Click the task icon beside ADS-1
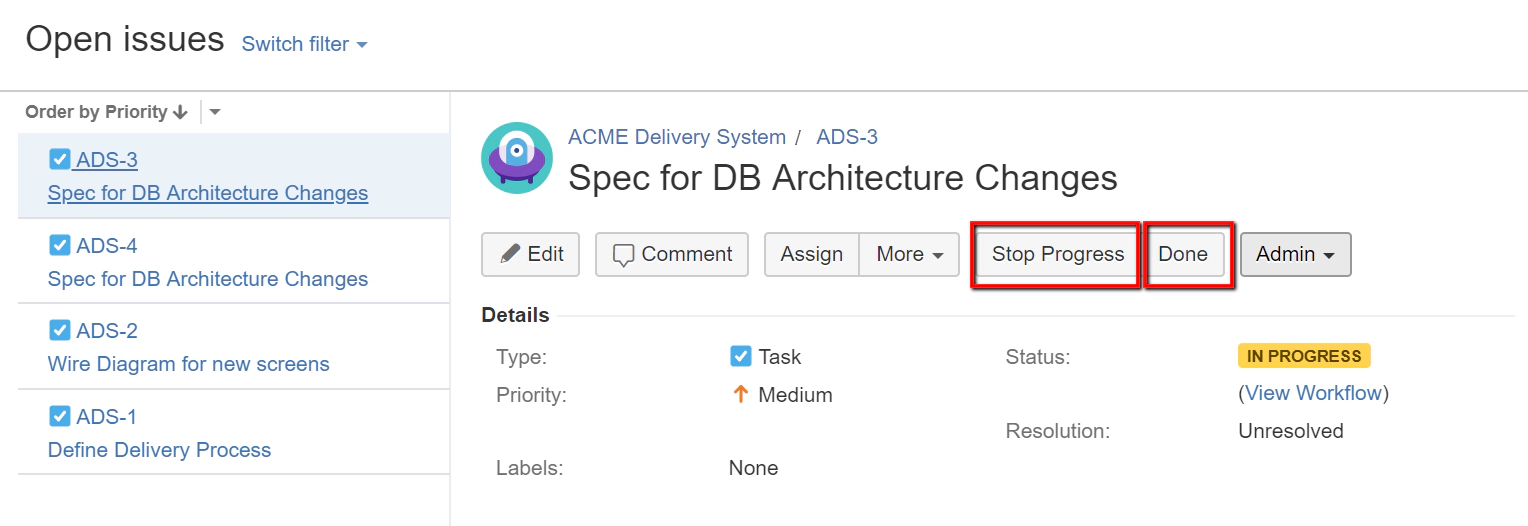 (x=60, y=417)
